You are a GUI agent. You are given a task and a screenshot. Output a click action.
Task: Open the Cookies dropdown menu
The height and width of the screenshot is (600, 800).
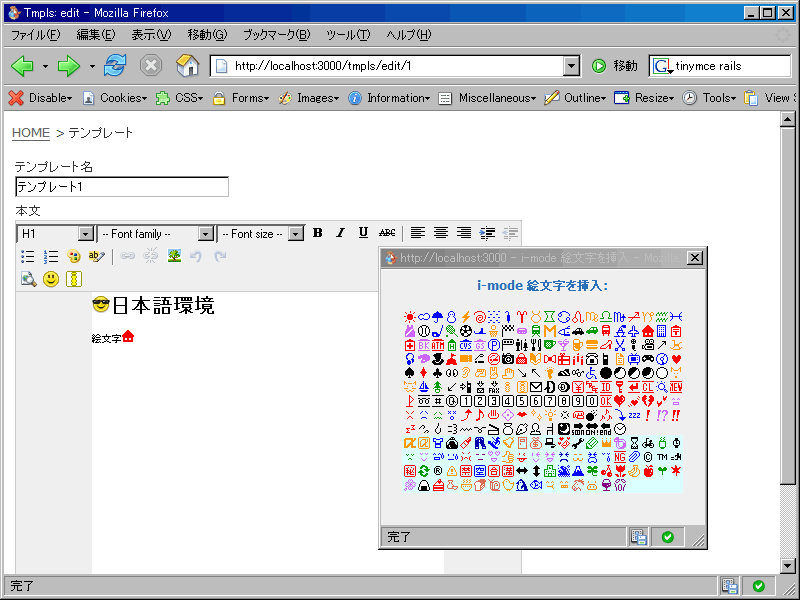click(x=115, y=98)
